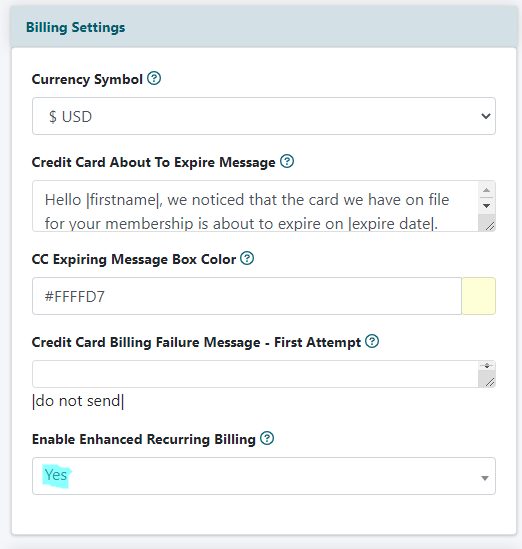
Task: Click the chevron on the Currency Symbol select
Action: [x=486, y=116]
